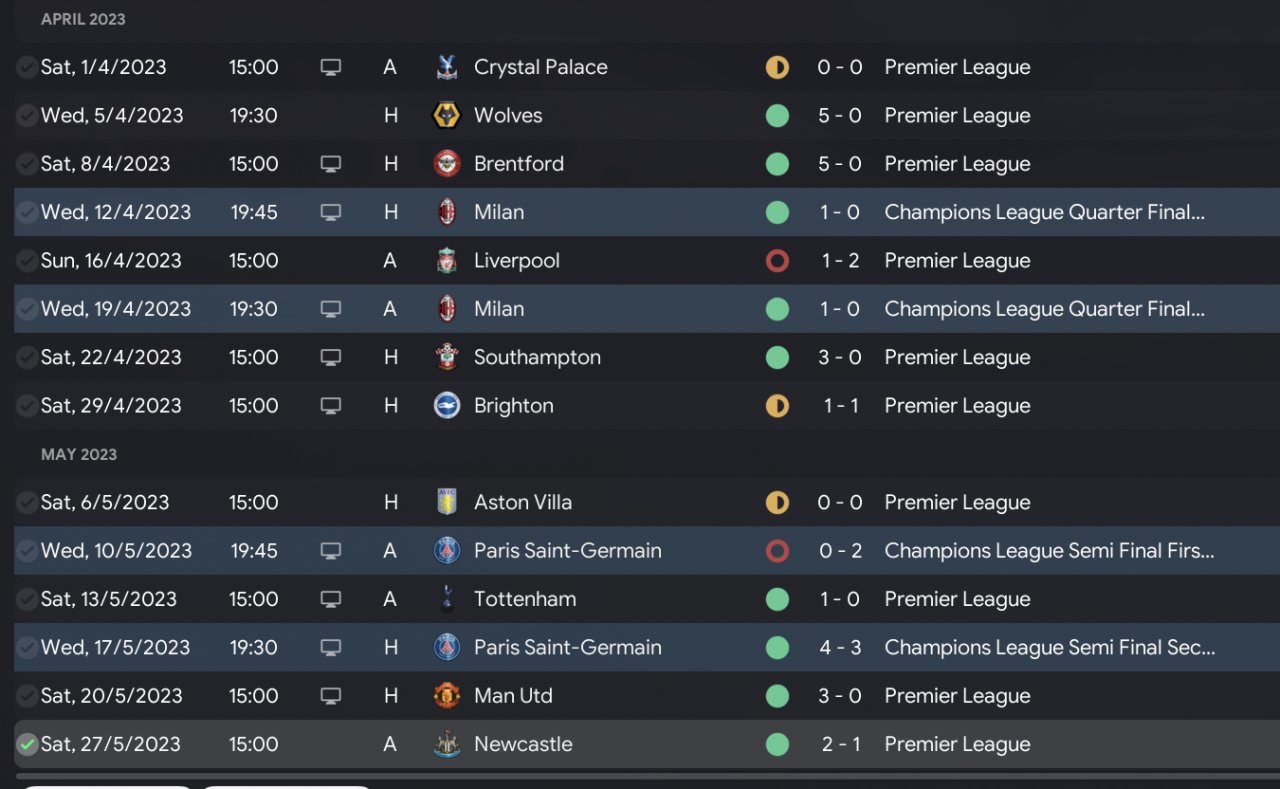This screenshot has width=1280, height=789.
Task: Click the Man Utd club badge
Action: [x=446, y=696]
